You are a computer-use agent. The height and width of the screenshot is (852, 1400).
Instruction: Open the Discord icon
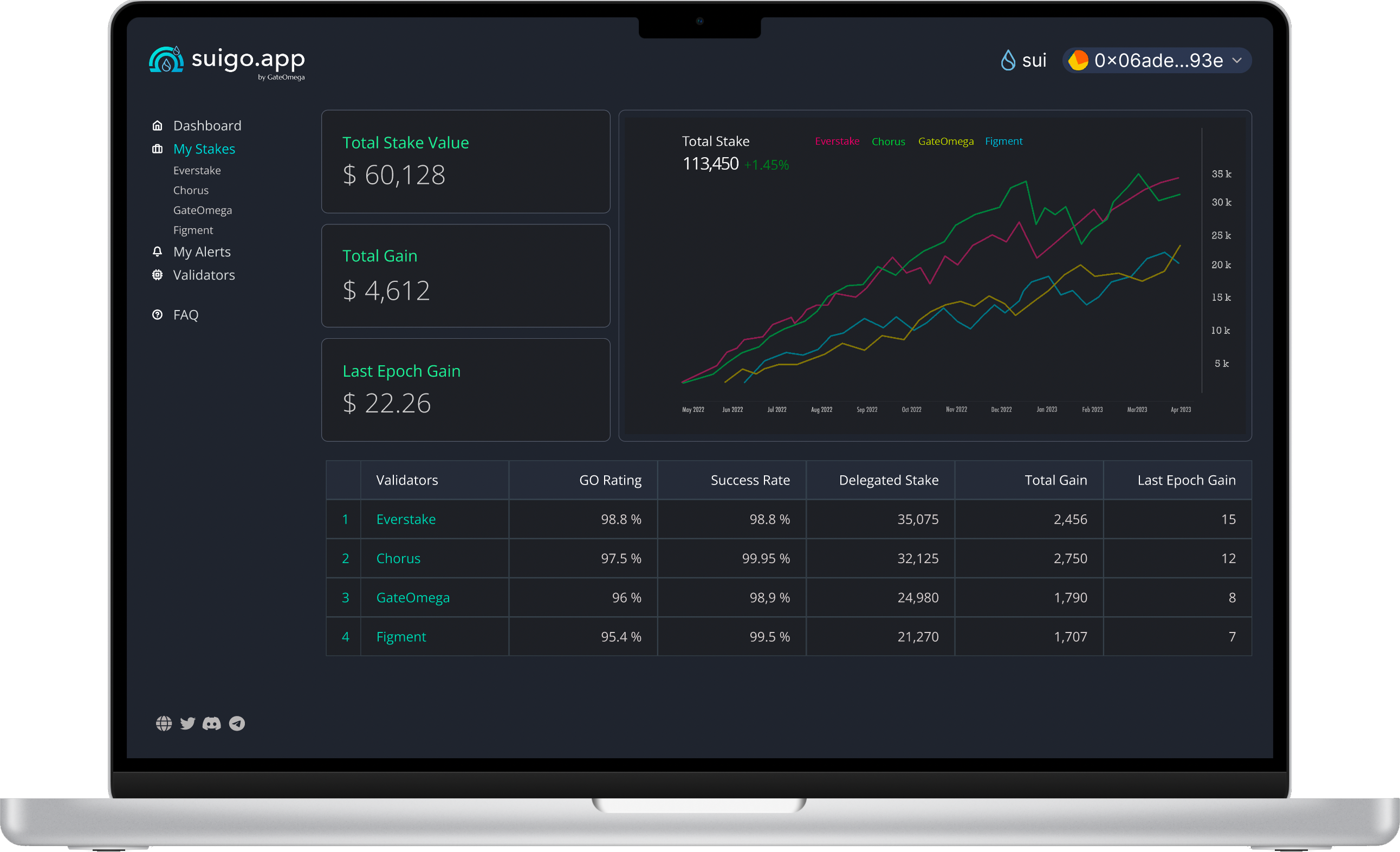coord(212,723)
